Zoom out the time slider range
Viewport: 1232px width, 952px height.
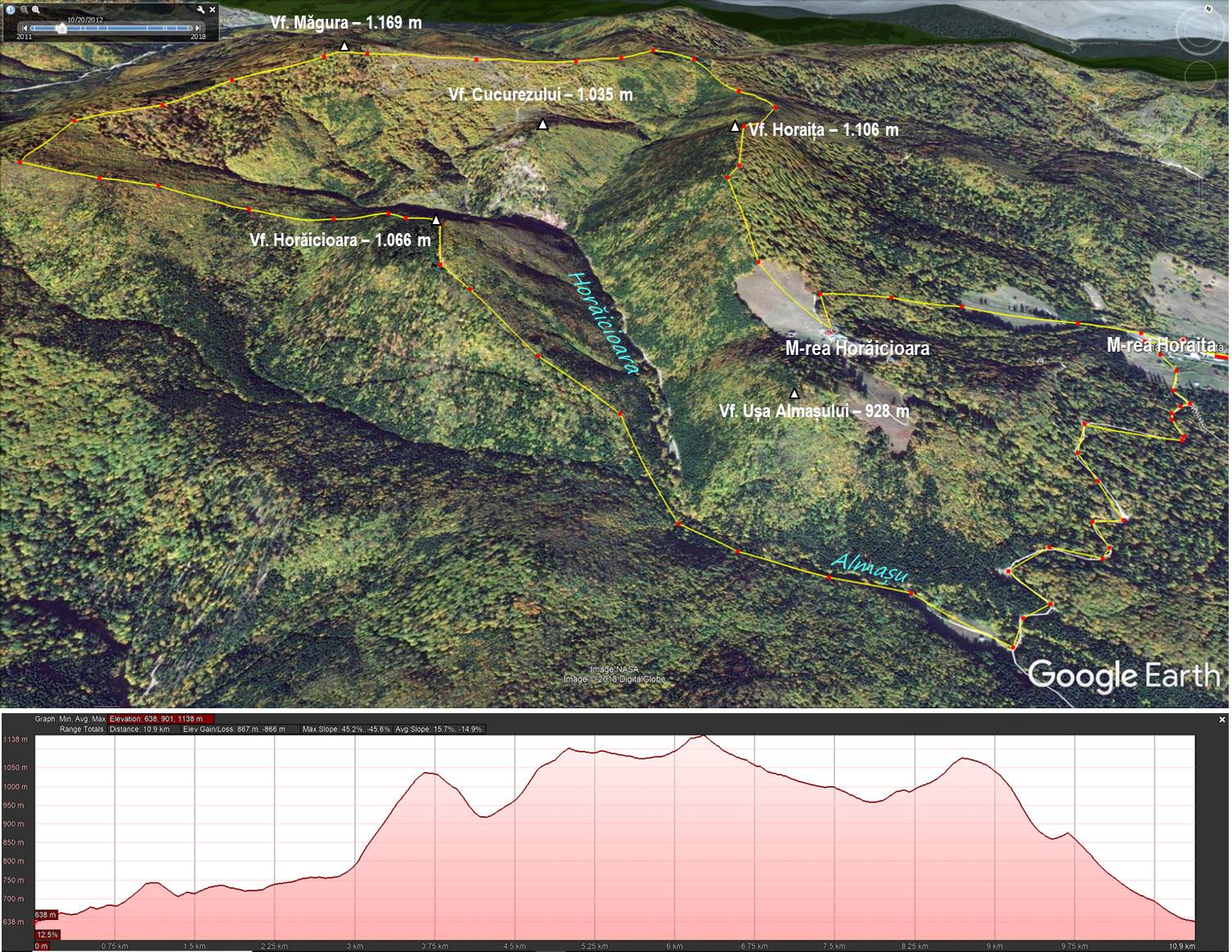click(25, 10)
